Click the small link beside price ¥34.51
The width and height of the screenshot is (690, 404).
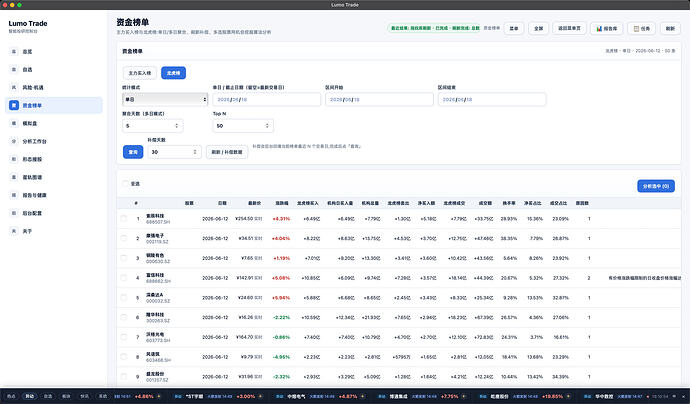click(x=258, y=239)
